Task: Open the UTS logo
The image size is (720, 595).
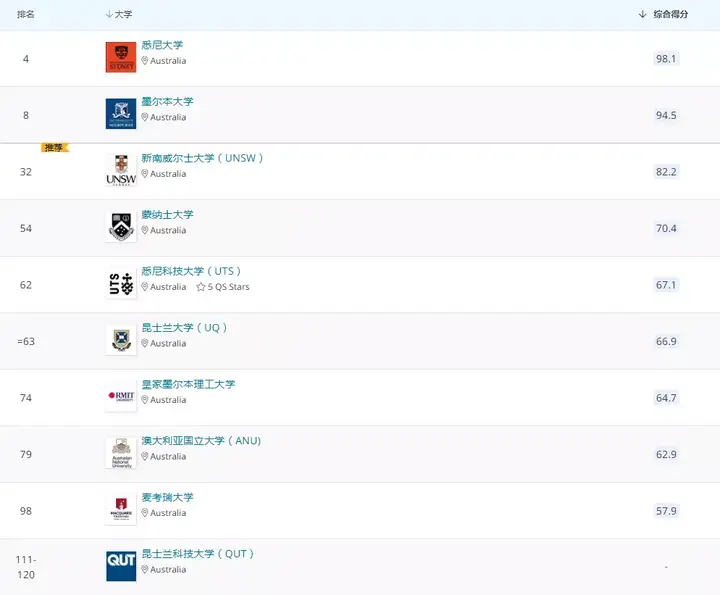Action: pos(121,283)
